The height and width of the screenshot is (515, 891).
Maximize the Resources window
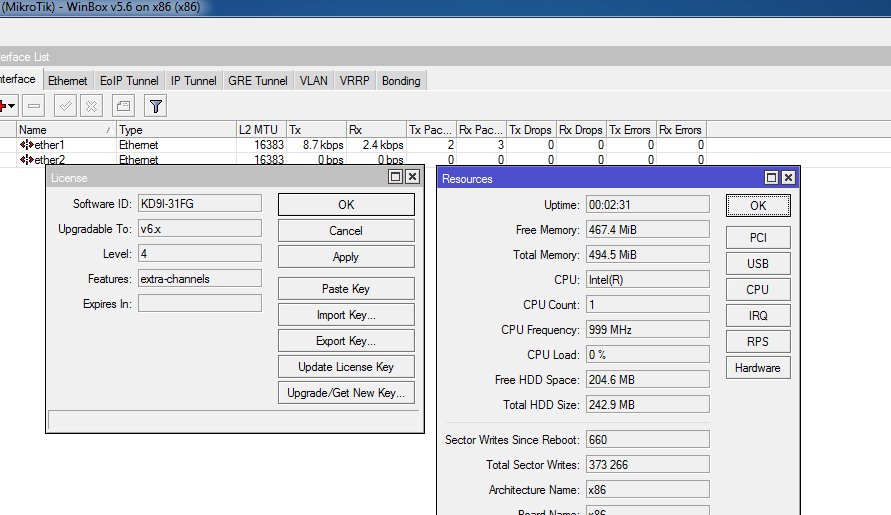[771, 178]
